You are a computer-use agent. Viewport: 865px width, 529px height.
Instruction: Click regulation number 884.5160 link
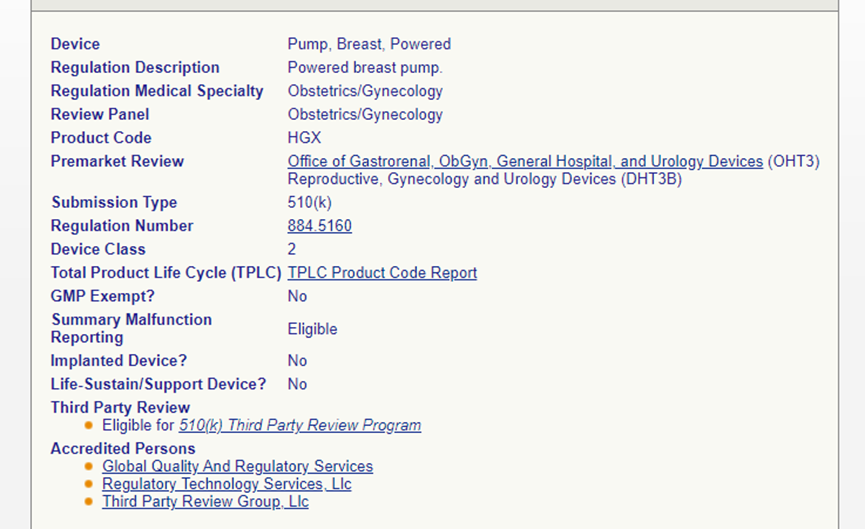[x=319, y=226]
